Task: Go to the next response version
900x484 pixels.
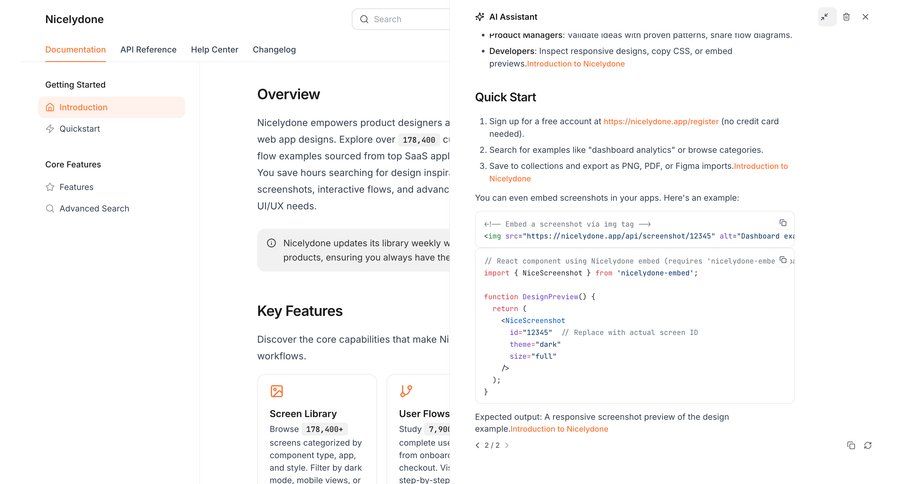Action: [x=507, y=446]
